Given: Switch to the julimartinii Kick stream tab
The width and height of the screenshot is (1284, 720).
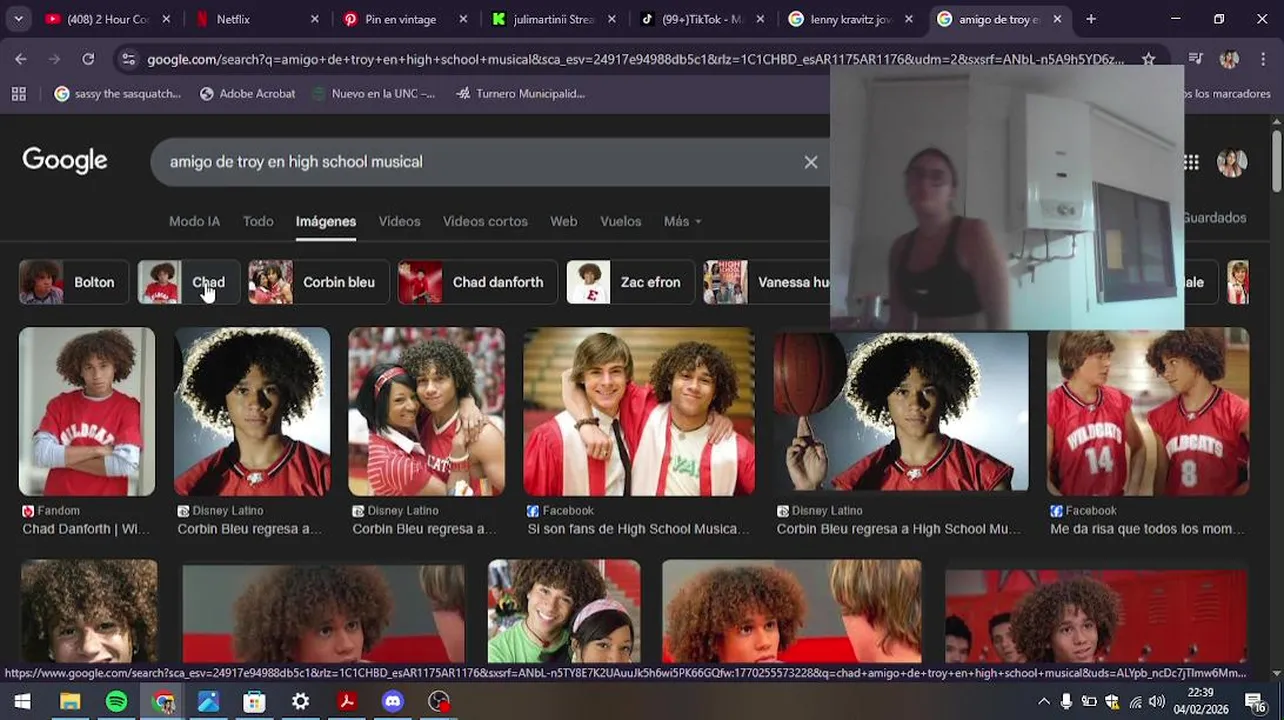Looking at the screenshot, I should 555,19.
